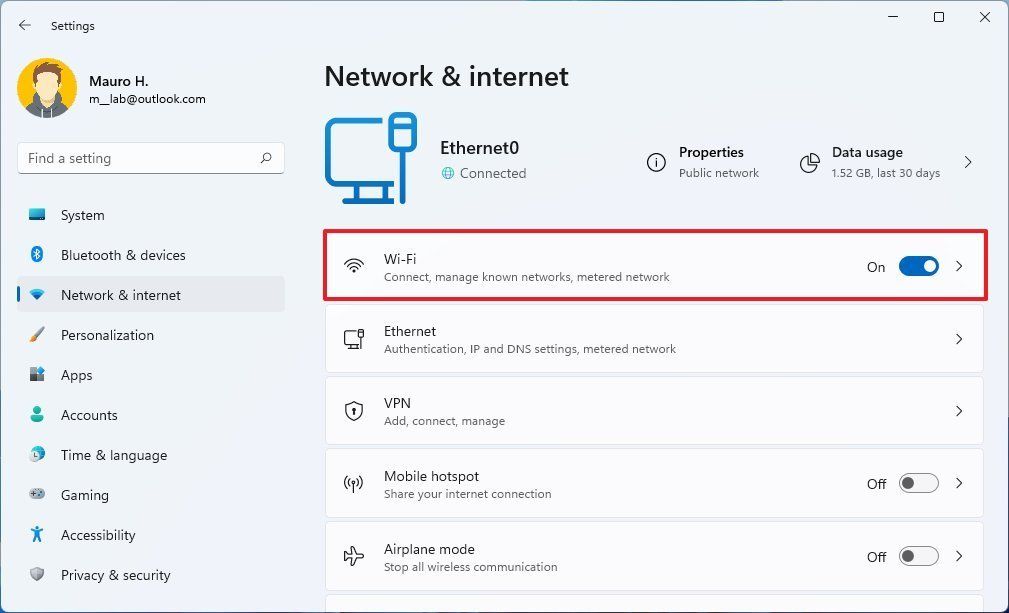Select Network & internet in sidebar
The width and height of the screenshot is (1009, 613).
pyautogui.click(x=120, y=295)
